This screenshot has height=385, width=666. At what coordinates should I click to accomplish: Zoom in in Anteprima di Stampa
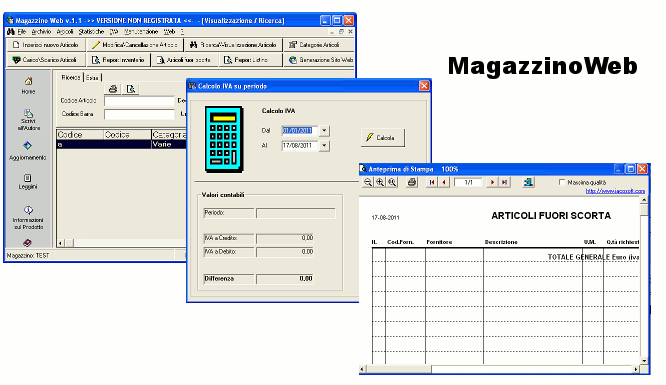click(380, 182)
